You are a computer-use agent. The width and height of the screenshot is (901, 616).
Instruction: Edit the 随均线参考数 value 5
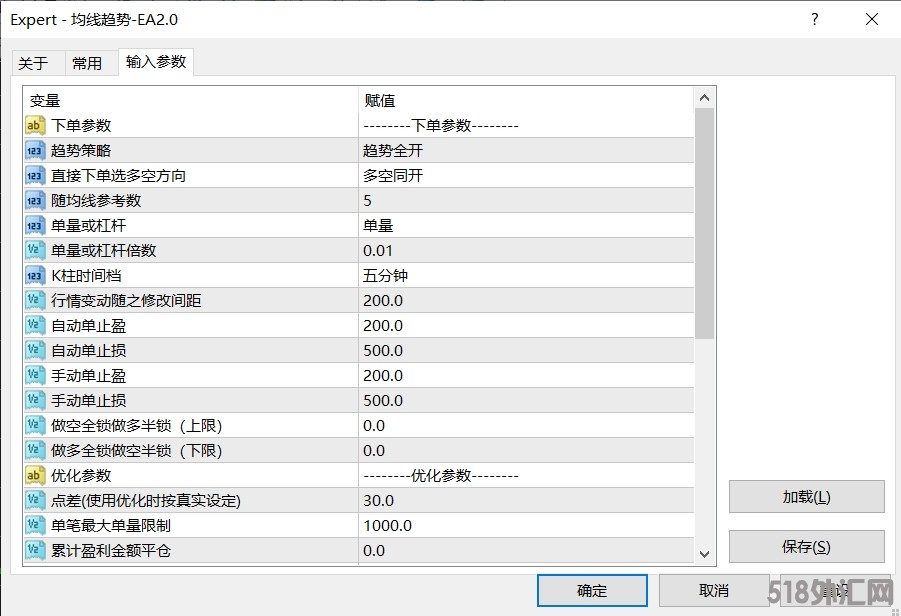click(526, 201)
